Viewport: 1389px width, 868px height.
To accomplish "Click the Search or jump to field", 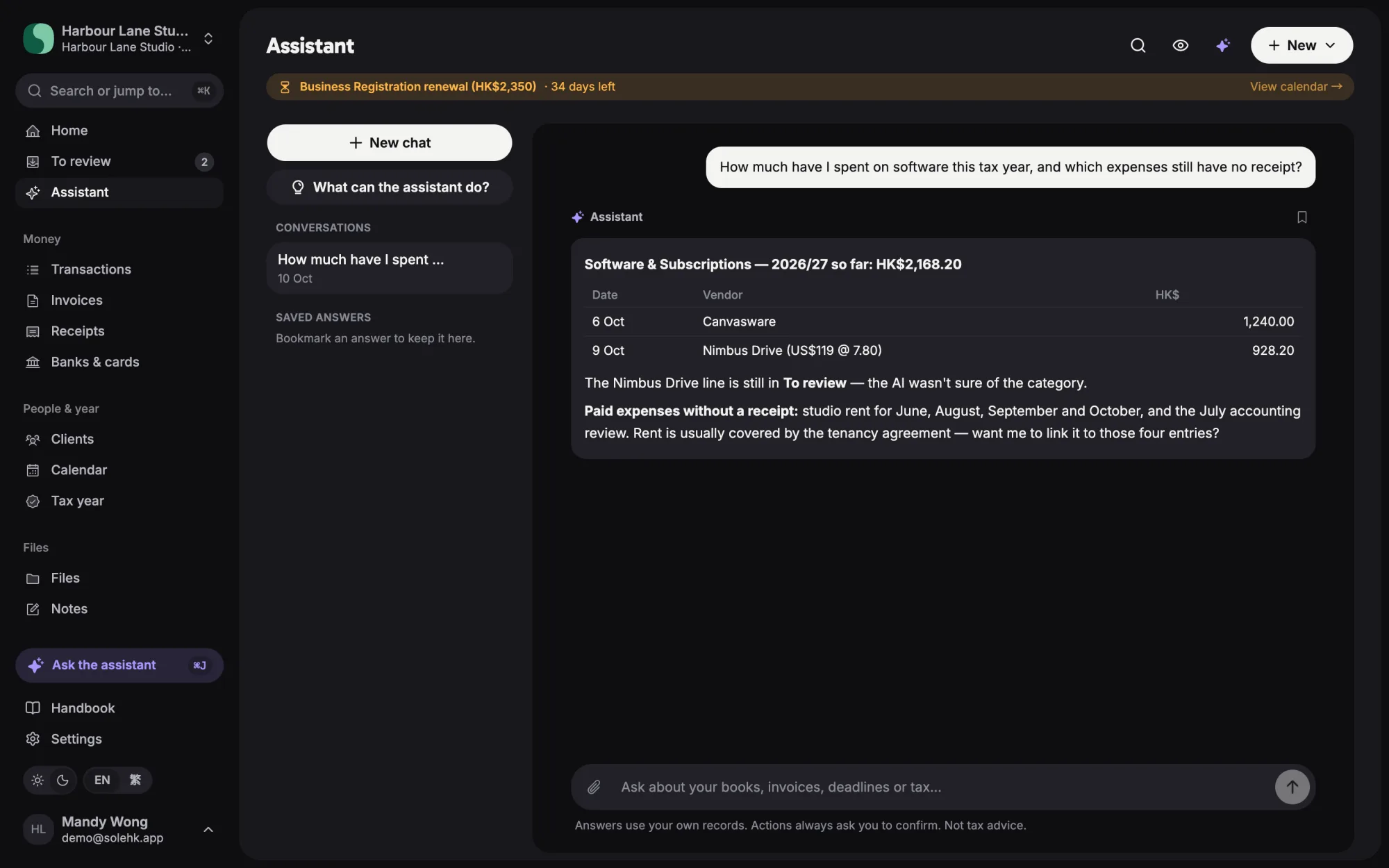I will [119, 91].
